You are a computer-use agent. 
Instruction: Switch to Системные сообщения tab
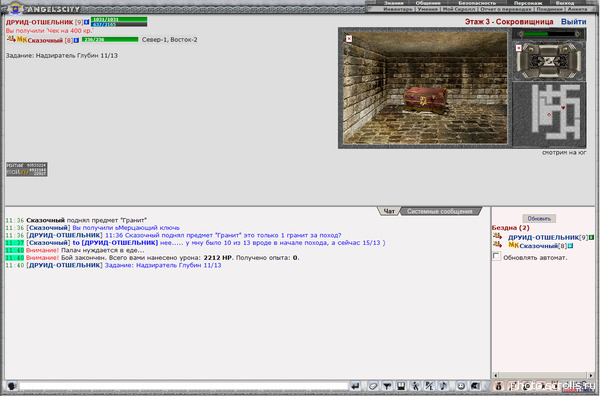point(440,211)
